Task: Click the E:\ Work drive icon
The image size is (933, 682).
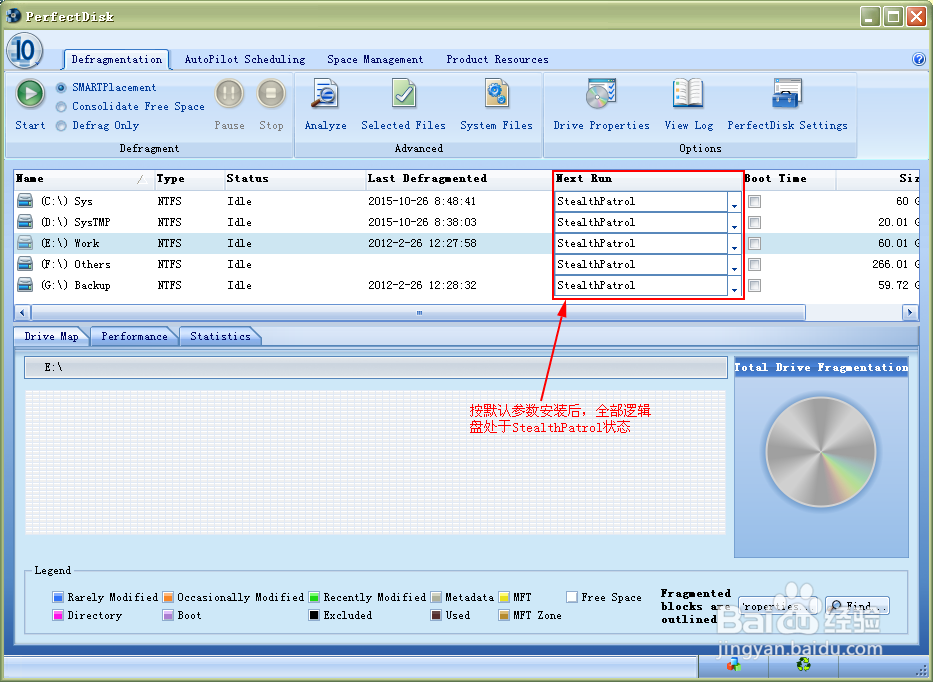Action: pos(25,243)
